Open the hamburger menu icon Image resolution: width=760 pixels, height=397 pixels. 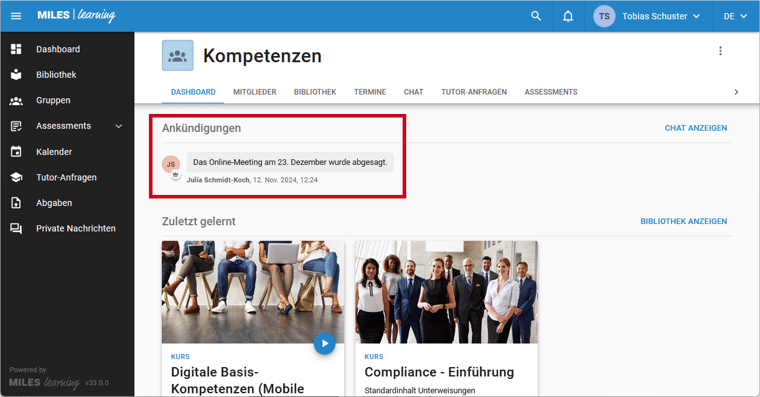(x=16, y=16)
